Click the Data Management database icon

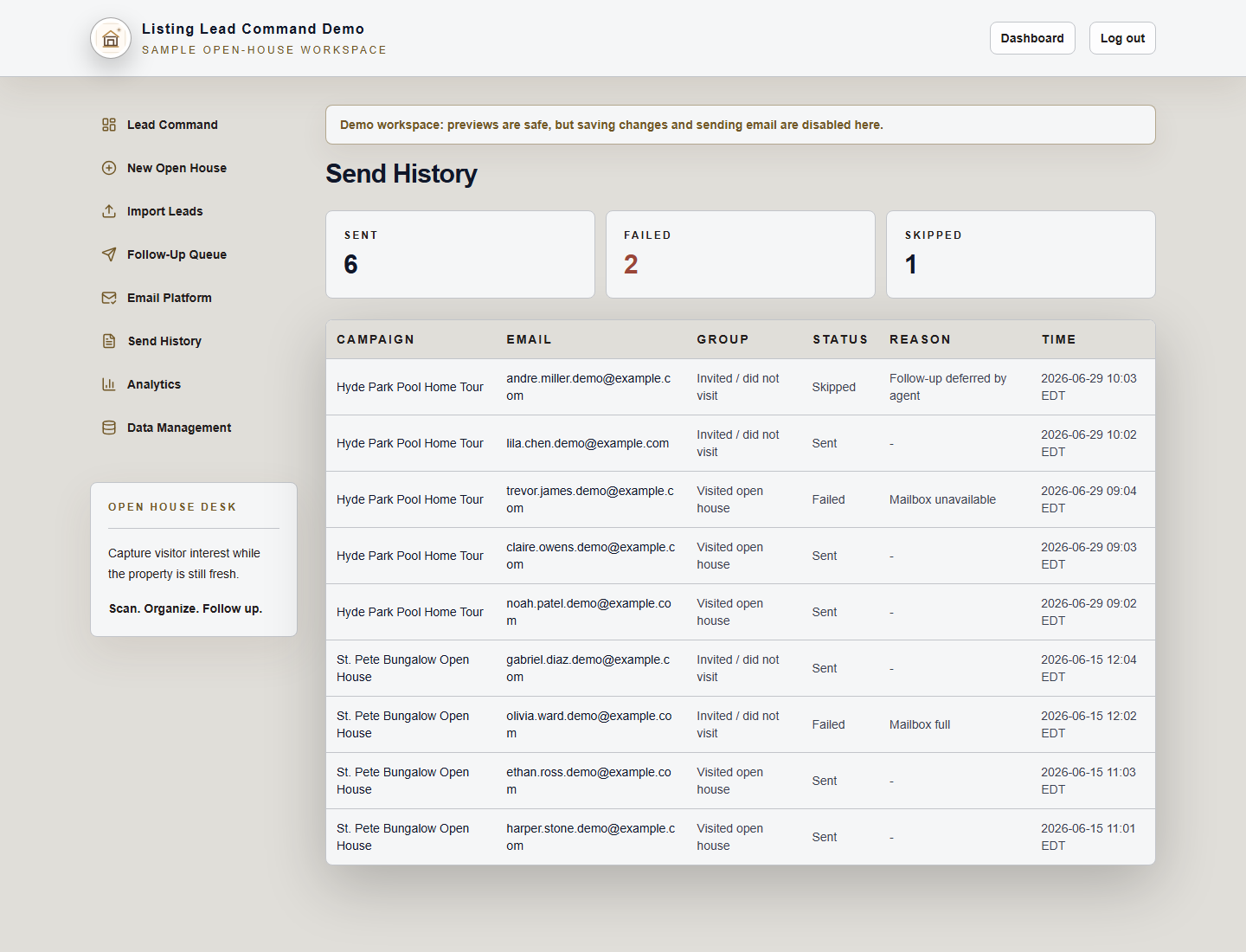coord(109,428)
